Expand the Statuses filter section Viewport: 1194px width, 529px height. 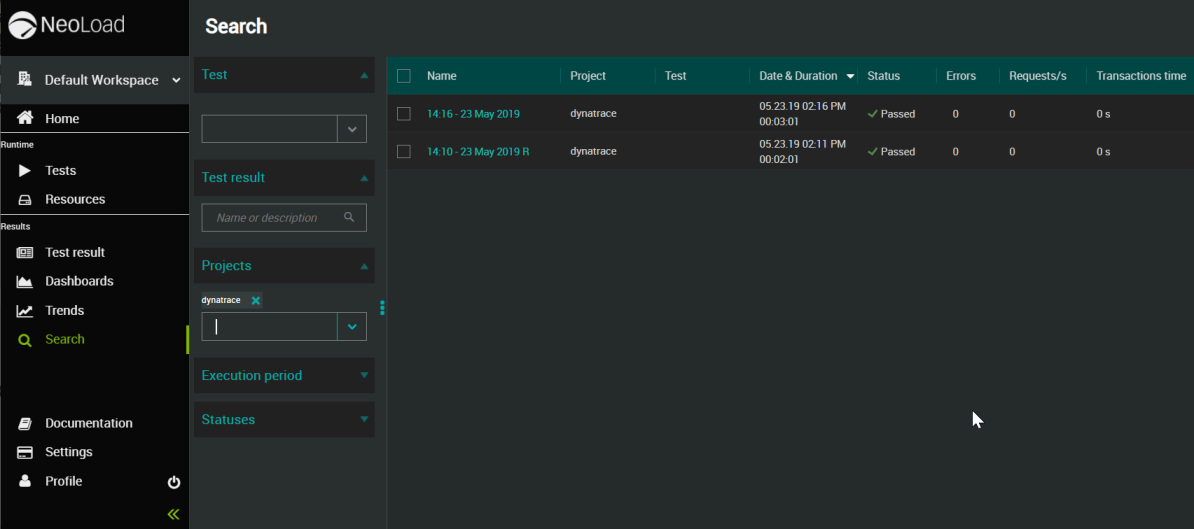click(284, 420)
